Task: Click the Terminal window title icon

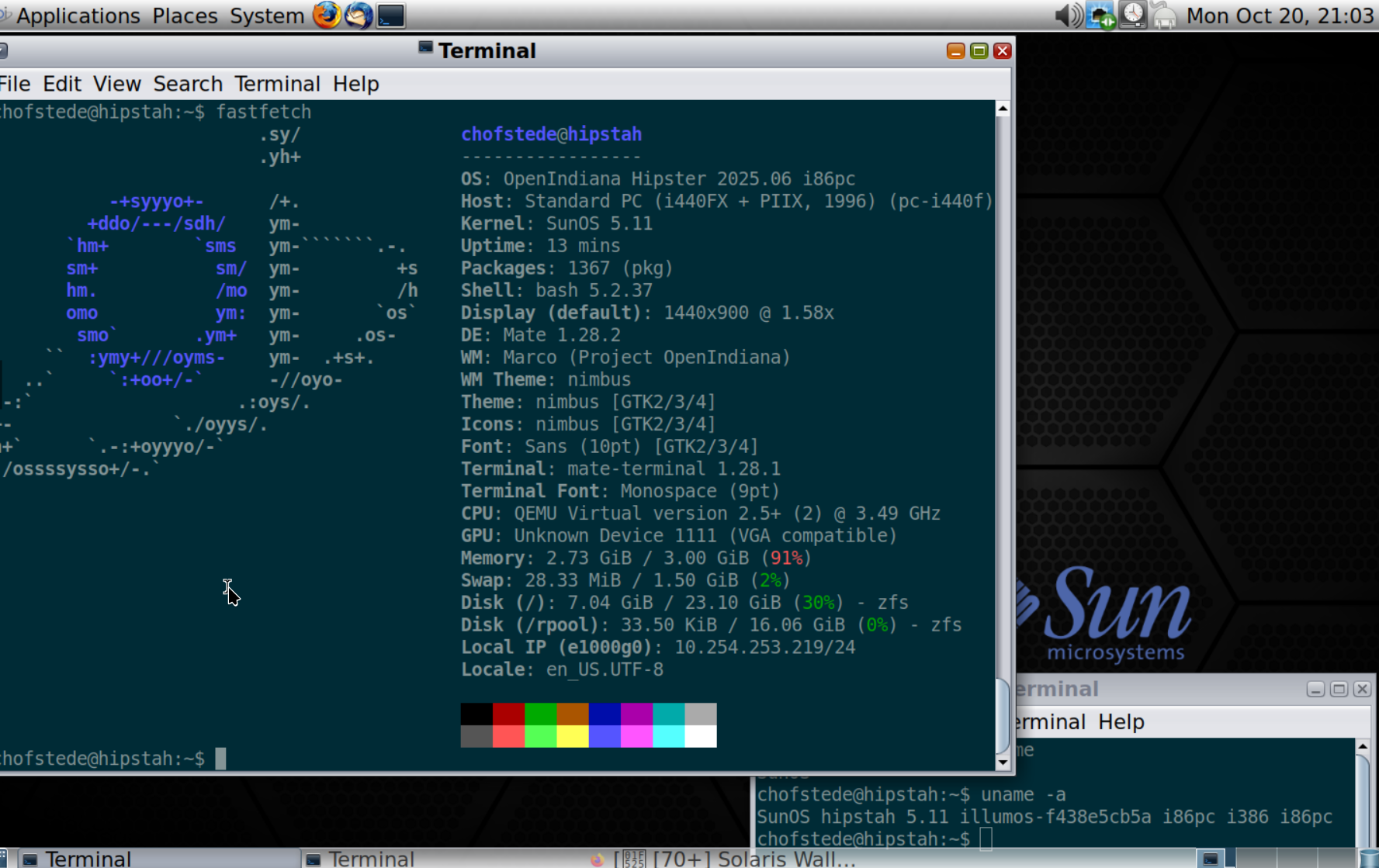Action: pos(425,49)
